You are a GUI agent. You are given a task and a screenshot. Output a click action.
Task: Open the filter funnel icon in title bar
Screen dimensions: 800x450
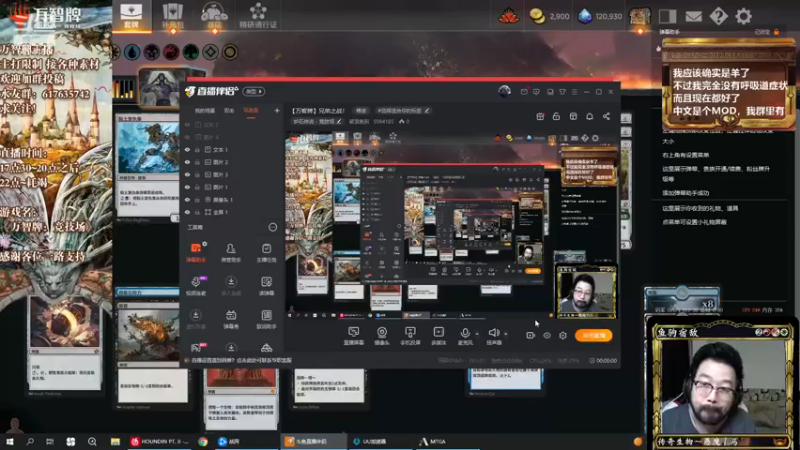coord(562,92)
